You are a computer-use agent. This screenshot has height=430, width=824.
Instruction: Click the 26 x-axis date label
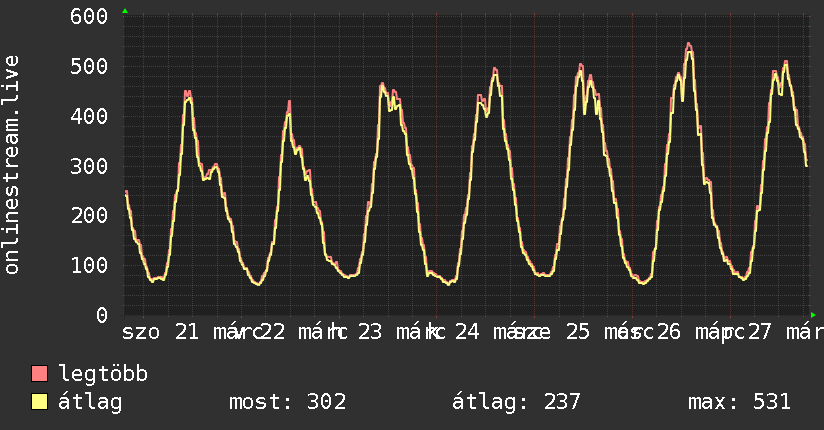pos(668,332)
